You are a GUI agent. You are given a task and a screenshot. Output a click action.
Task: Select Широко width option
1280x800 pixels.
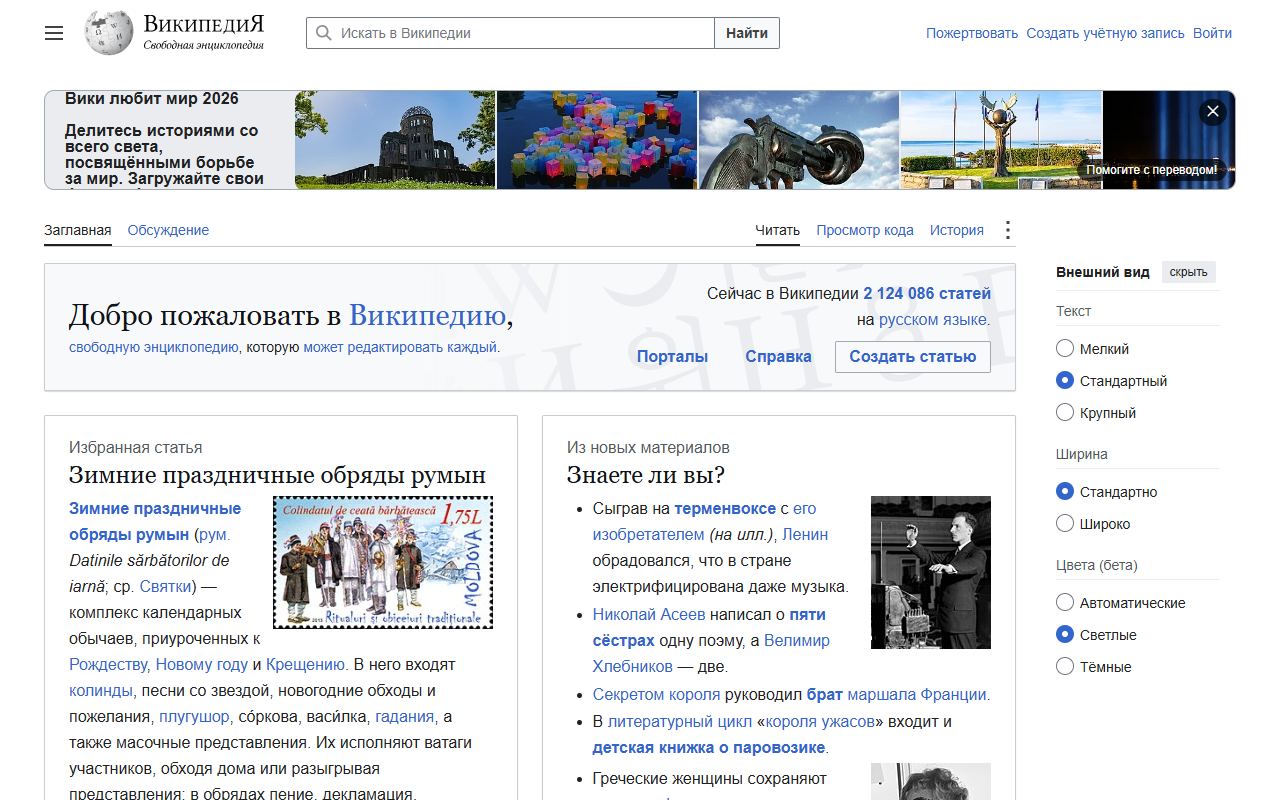(x=1065, y=524)
